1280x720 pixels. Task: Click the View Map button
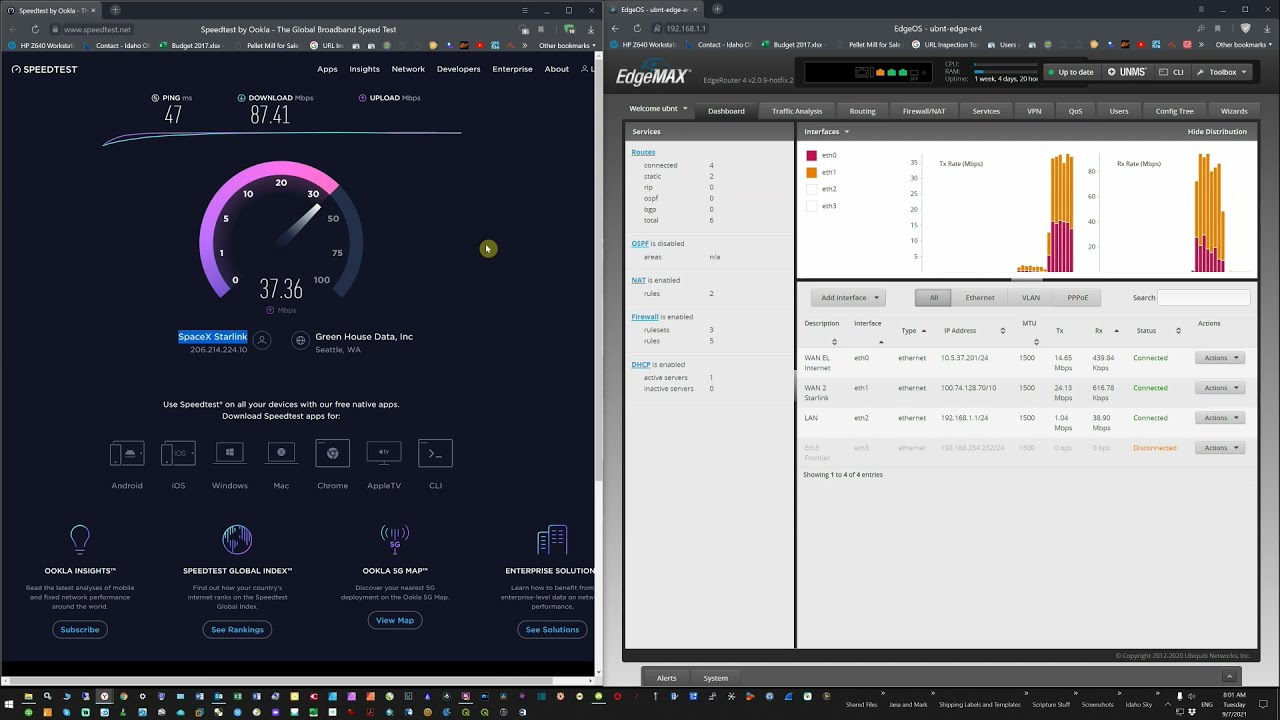pos(395,620)
